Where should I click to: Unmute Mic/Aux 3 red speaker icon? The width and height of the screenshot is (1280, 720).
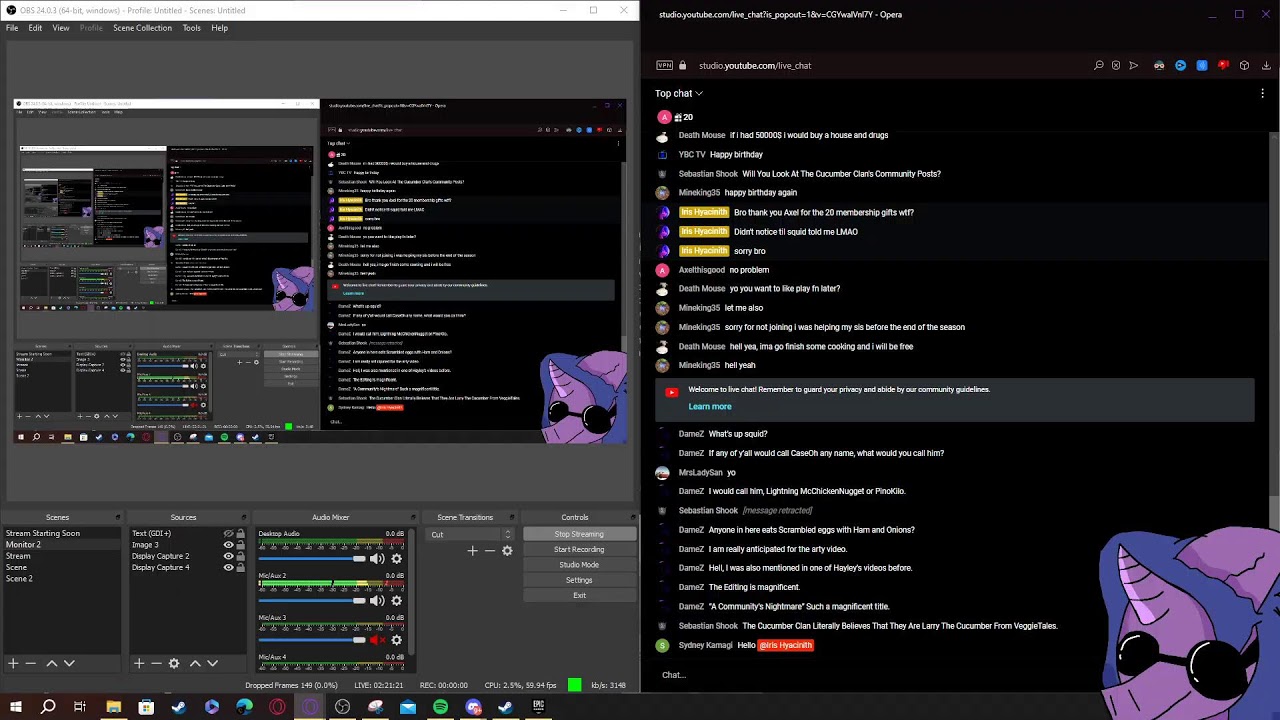[x=377, y=640]
